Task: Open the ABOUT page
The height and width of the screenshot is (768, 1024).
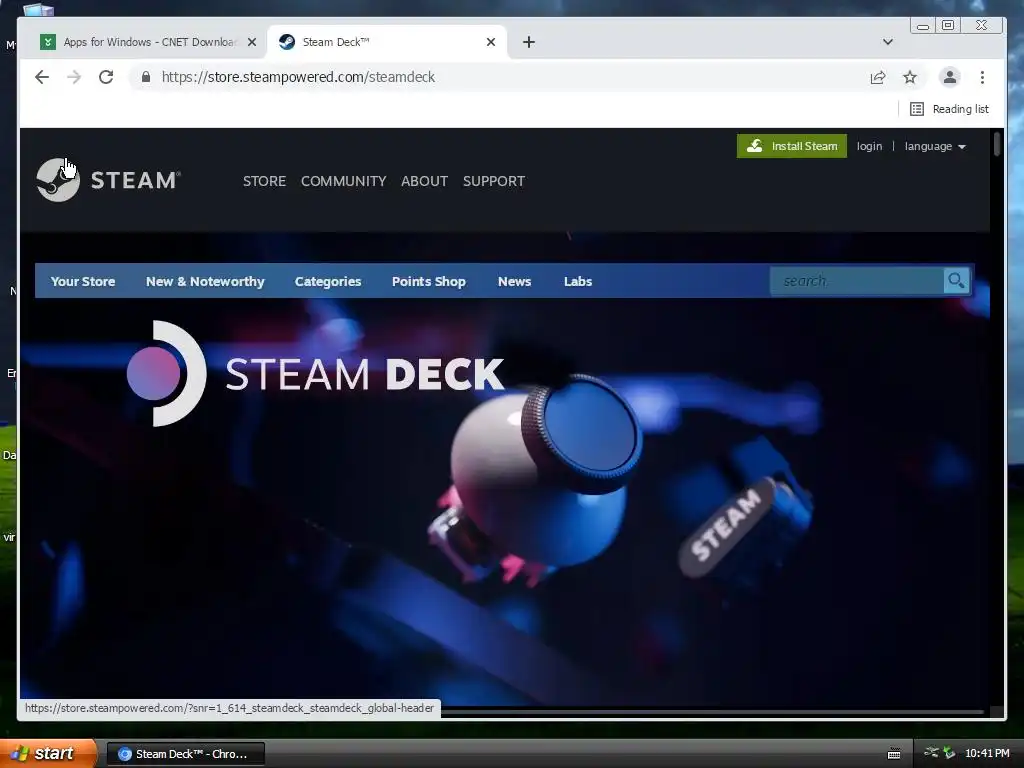Action: point(424,181)
